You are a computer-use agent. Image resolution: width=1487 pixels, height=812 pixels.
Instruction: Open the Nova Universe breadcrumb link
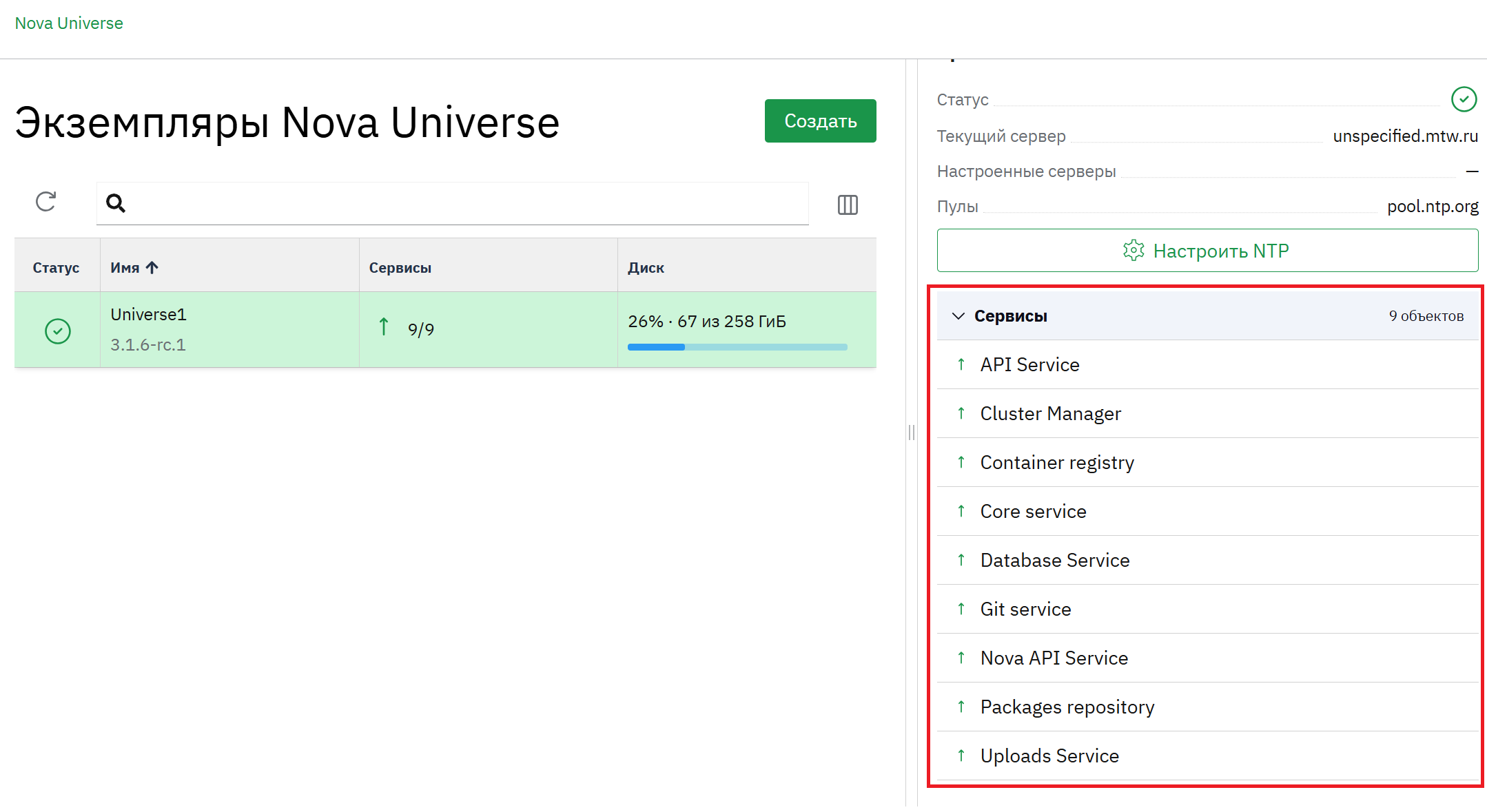tap(69, 23)
